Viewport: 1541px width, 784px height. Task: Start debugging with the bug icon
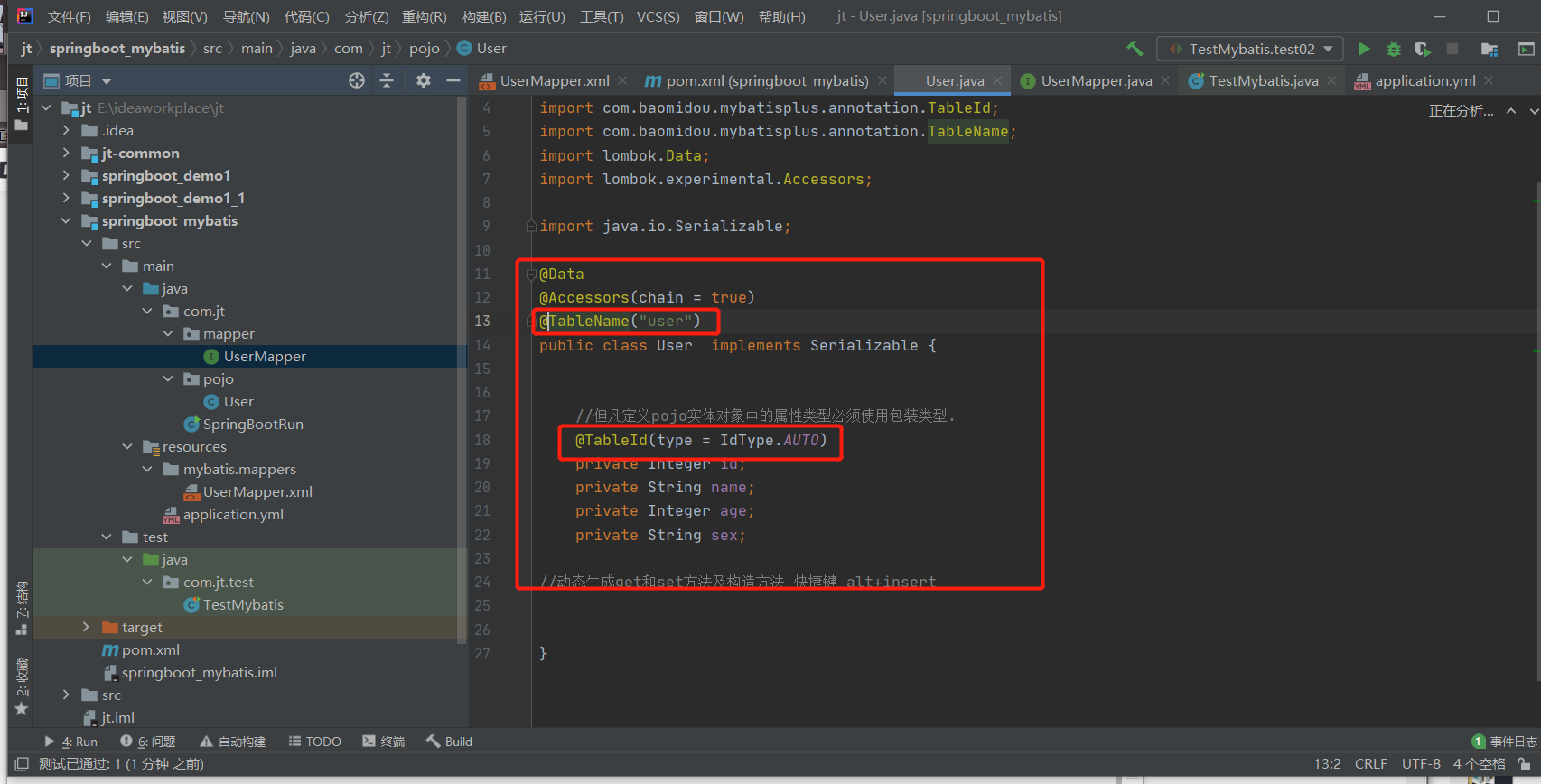click(x=1394, y=49)
